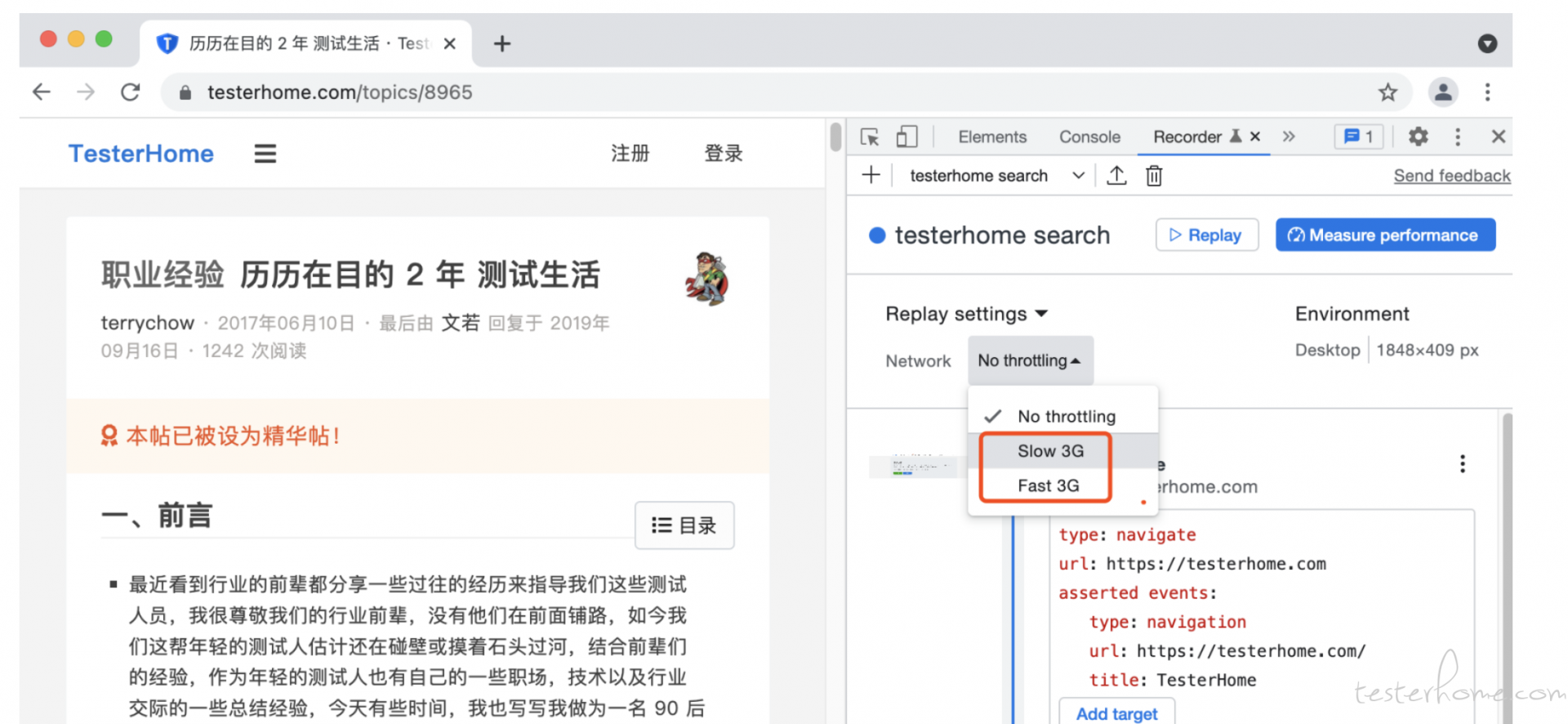The height and width of the screenshot is (724, 1568).
Task: Open the testerhome search recording selector
Action: click(996, 176)
